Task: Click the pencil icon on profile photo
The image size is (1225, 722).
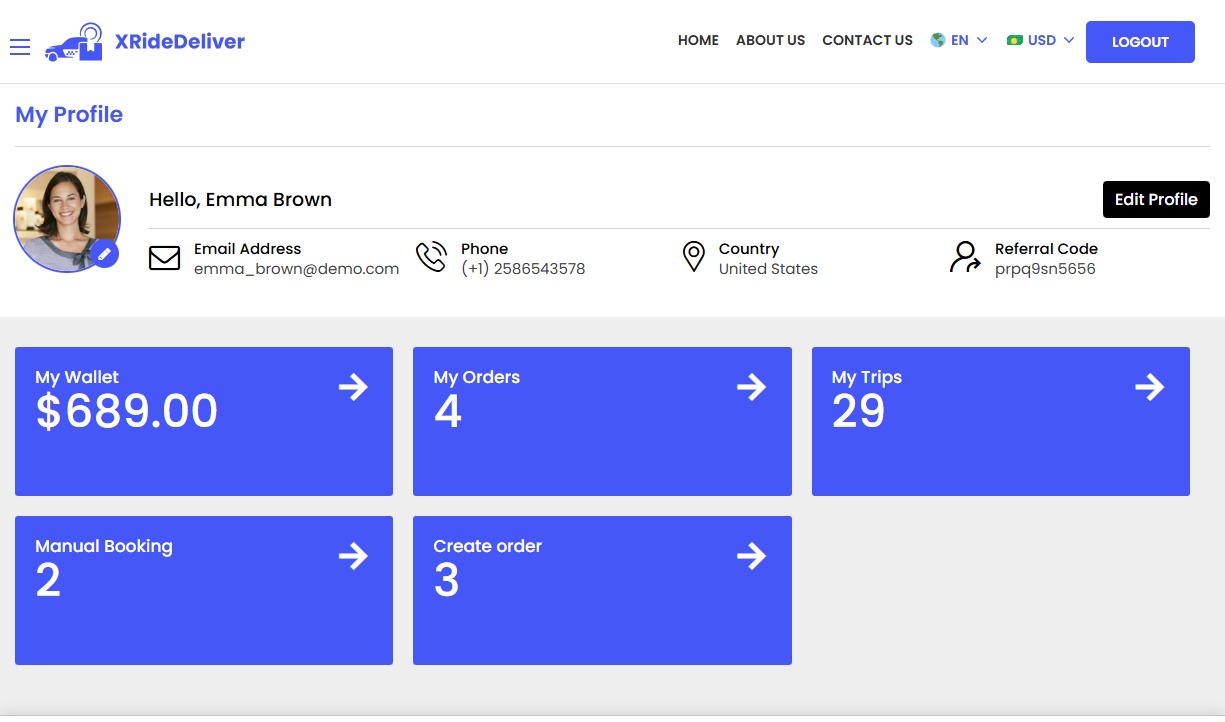Action: 104,255
